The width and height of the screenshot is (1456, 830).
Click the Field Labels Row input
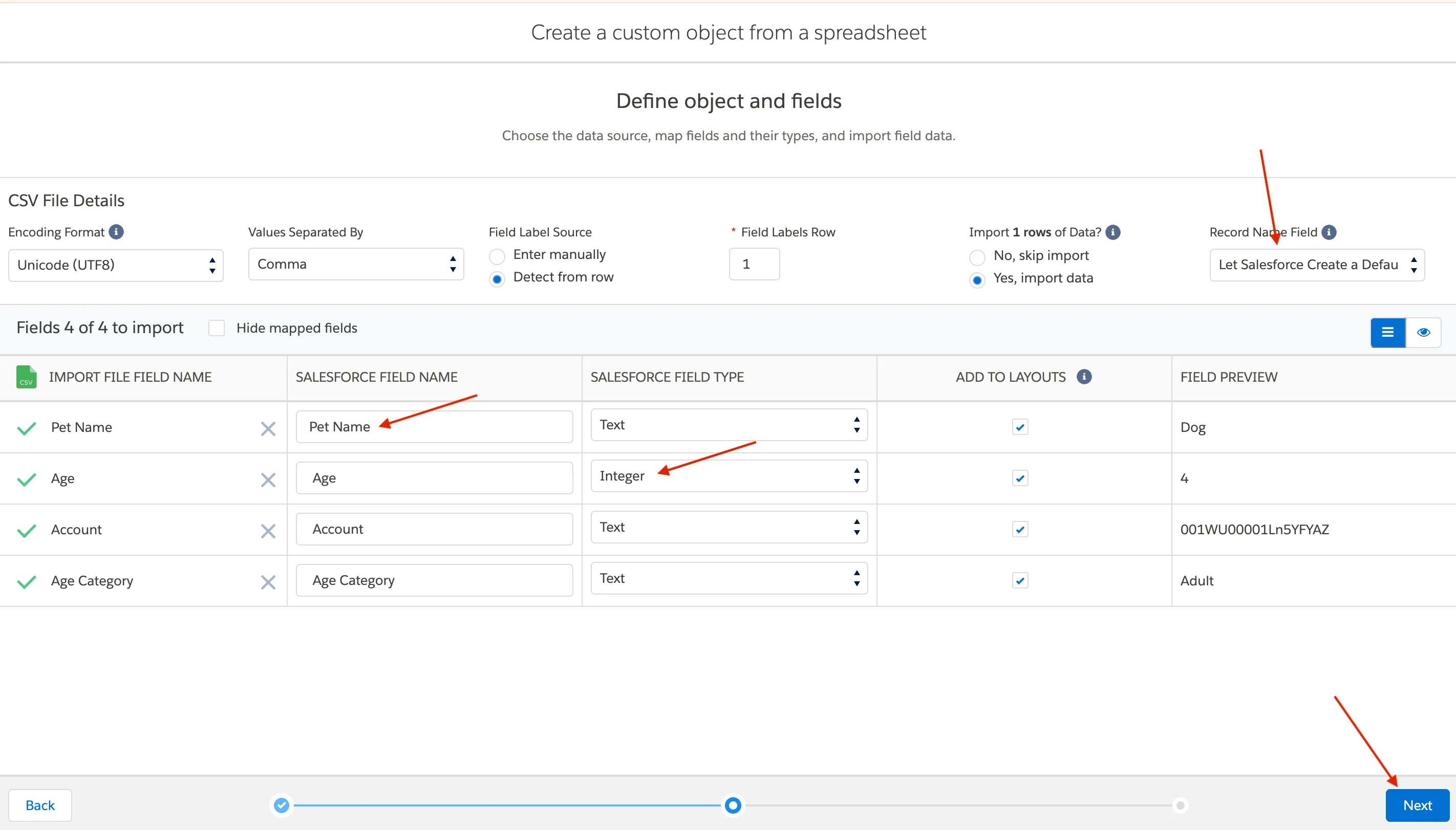pyautogui.click(x=754, y=265)
